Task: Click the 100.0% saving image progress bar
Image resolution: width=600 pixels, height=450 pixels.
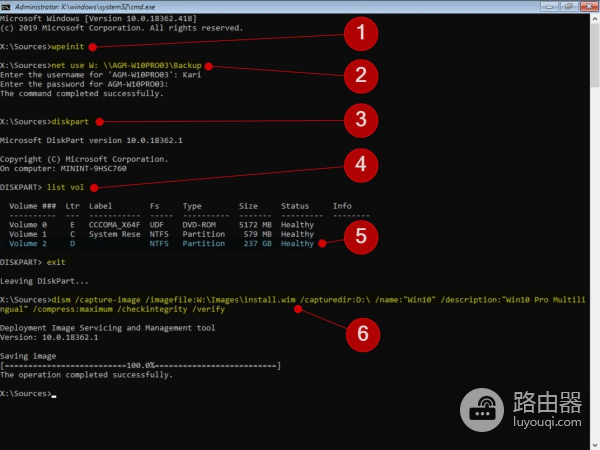Action: (x=140, y=366)
